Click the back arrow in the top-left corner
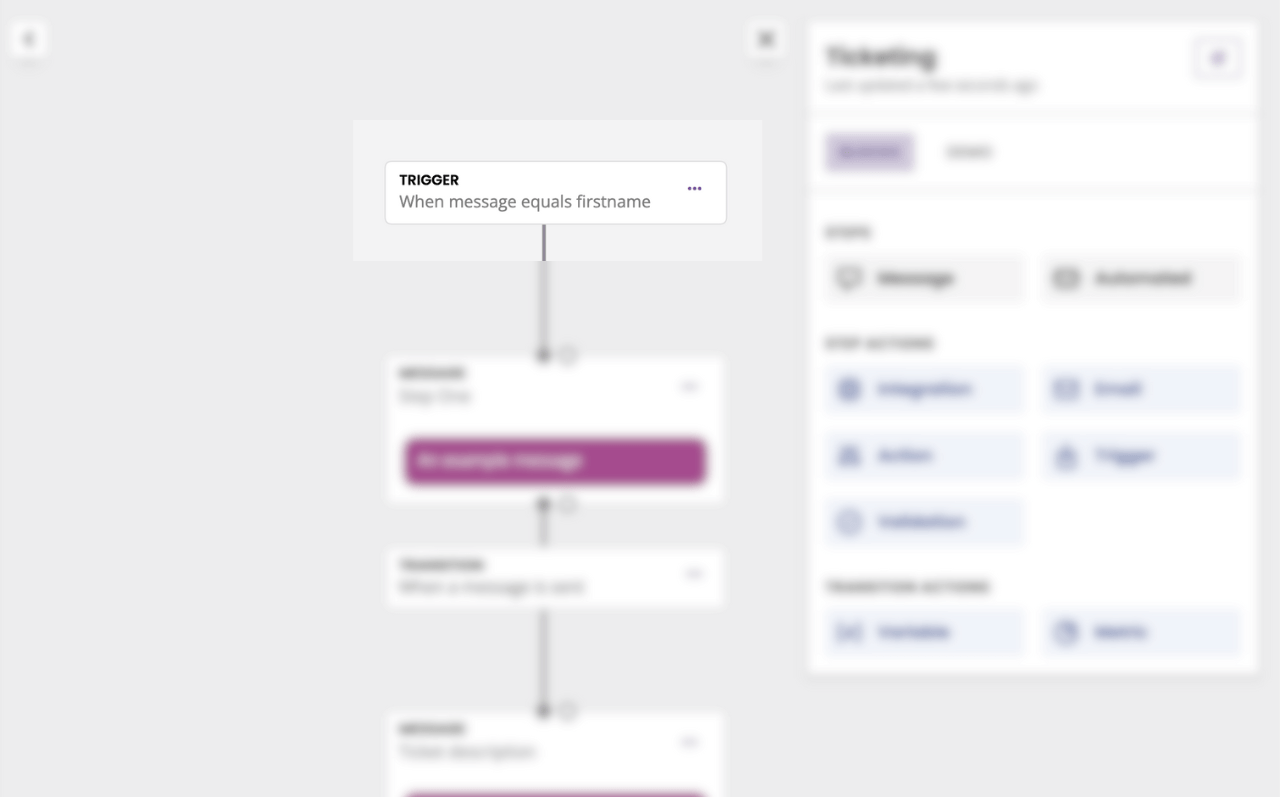The height and width of the screenshot is (797, 1280). [28, 38]
